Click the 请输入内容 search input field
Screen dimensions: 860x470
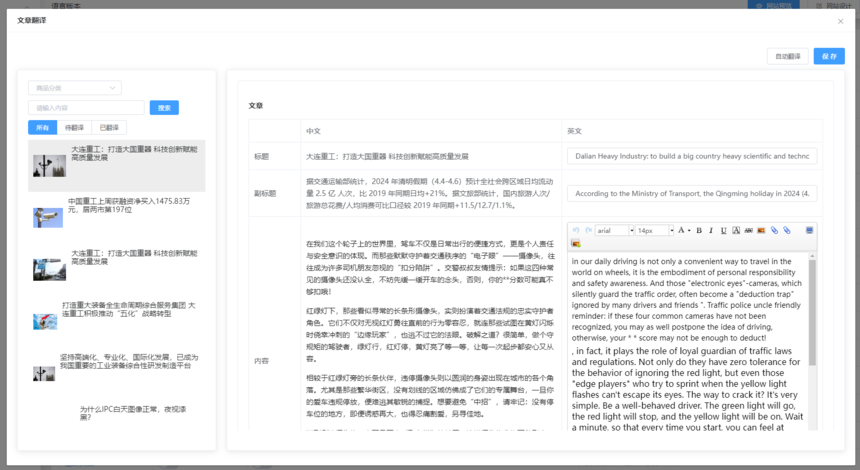86,108
